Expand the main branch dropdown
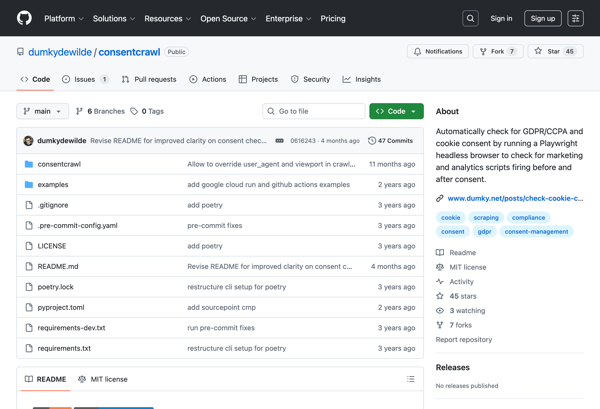This screenshot has width=600, height=409. pyautogui.click(x=42, y=111)
